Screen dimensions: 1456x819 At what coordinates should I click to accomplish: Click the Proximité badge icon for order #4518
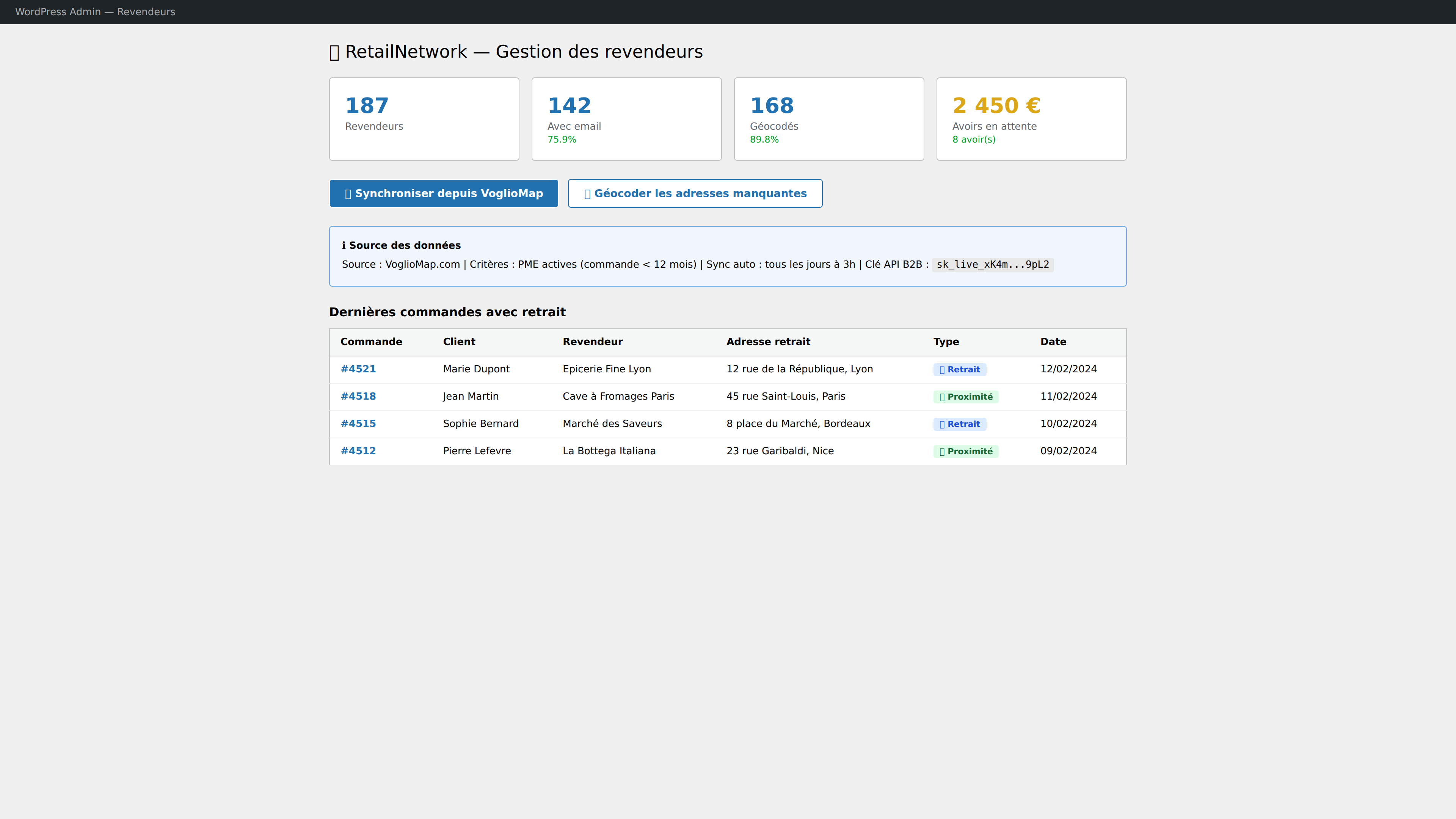(941, 396)
